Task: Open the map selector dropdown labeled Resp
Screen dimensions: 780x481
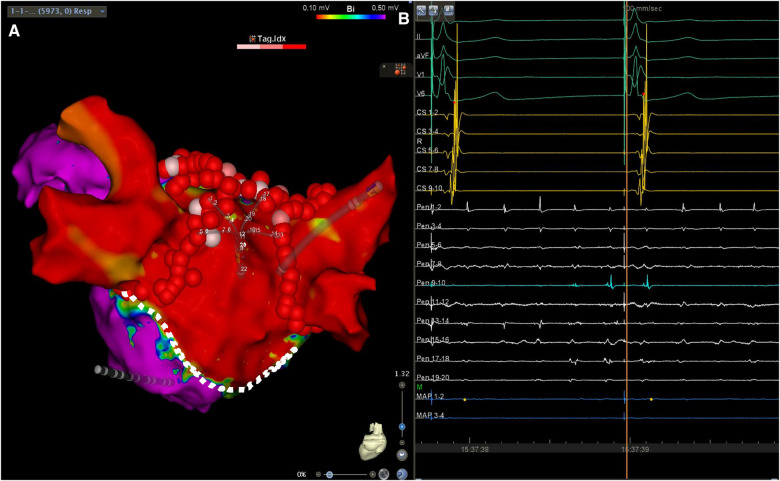Action: pos(56,10)
